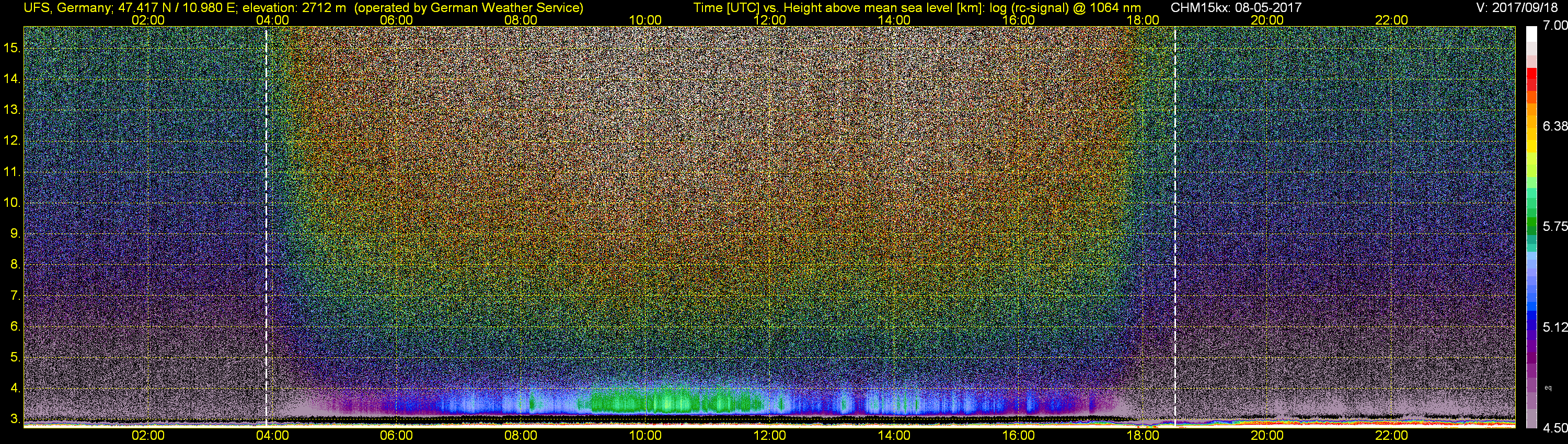1568x444 pixels.
Task: Click the '06:00' label on the top time axis
Action: click(x=396, y=20)
